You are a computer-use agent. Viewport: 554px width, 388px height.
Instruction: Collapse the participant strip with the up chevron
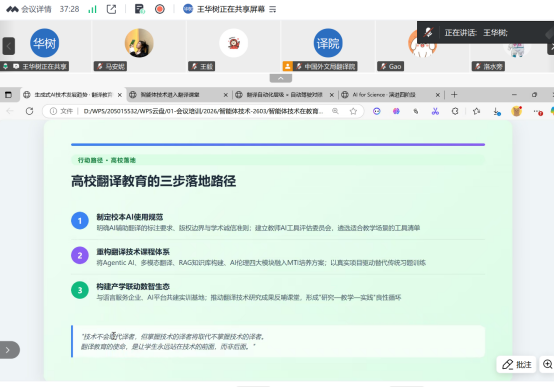coord(281,78)
